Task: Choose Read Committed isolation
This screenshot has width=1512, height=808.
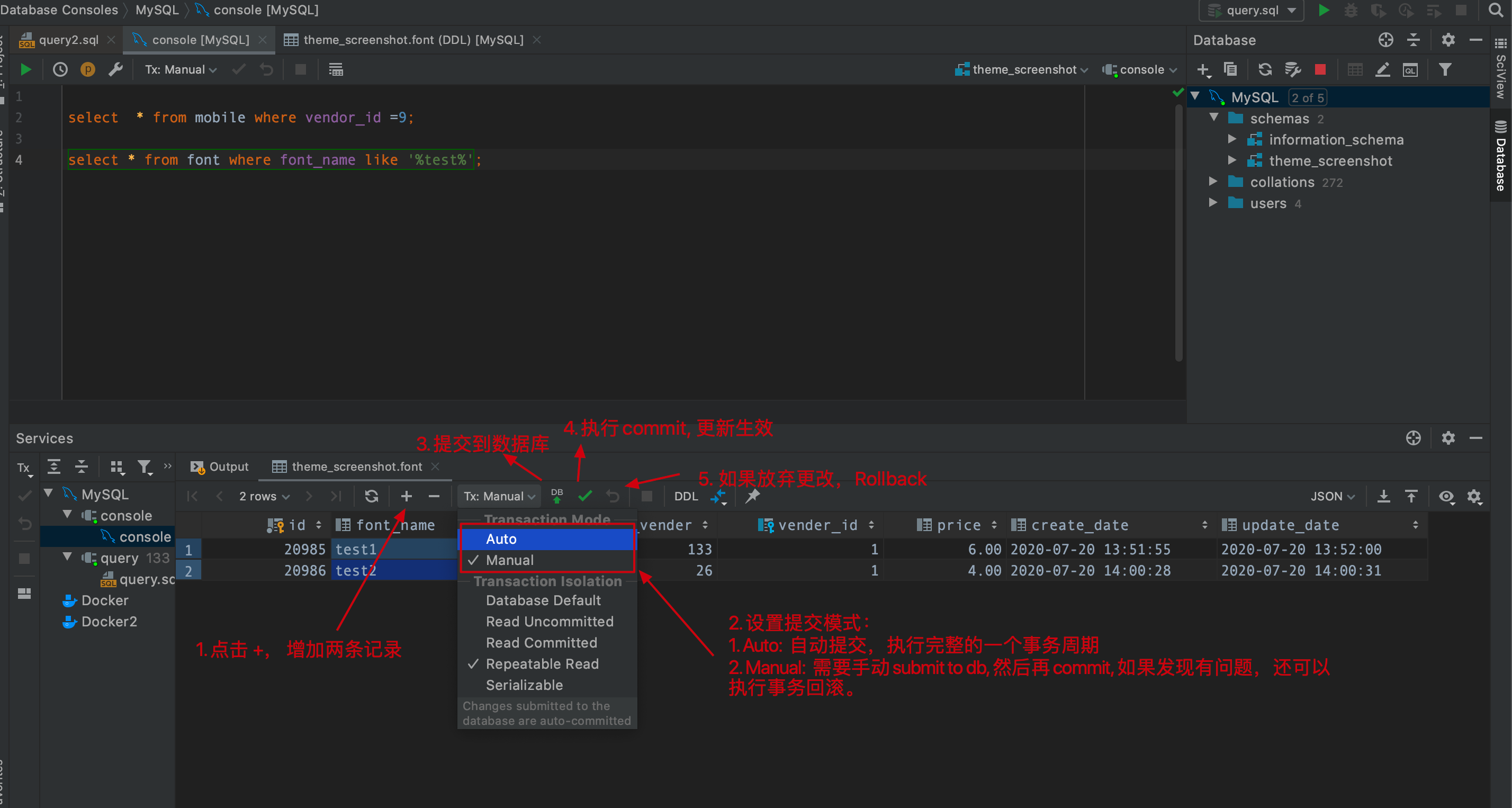Action: pos(547,642)
